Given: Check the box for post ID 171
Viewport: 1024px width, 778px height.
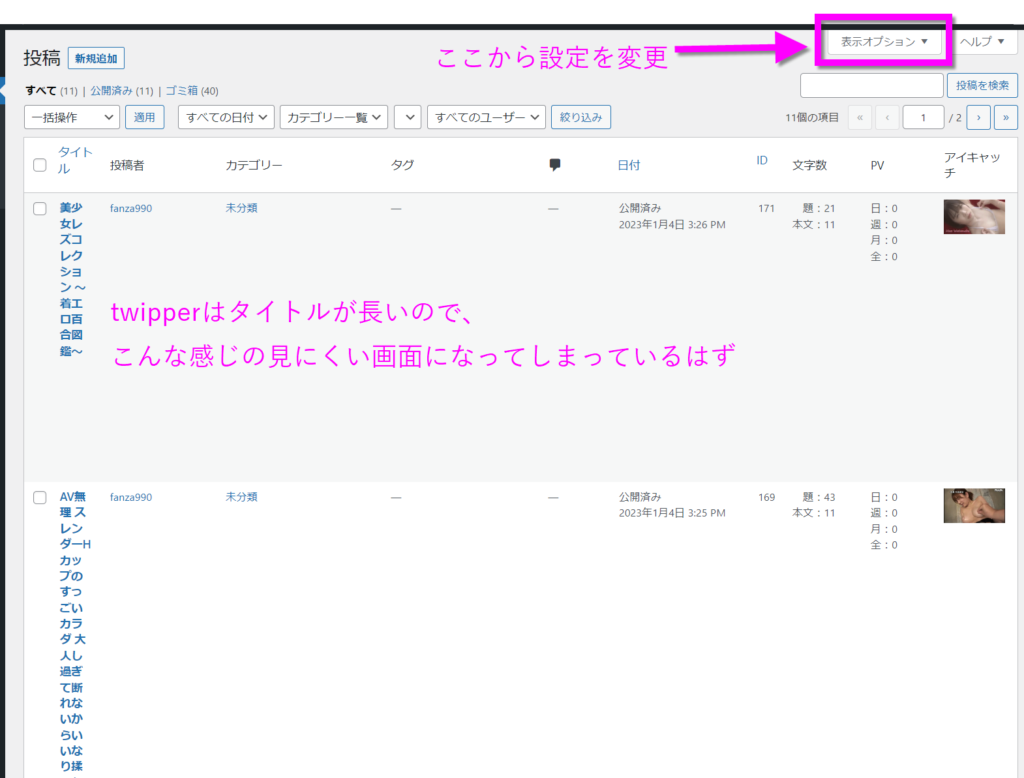Looking at the screenshot, I should point(40,209).
